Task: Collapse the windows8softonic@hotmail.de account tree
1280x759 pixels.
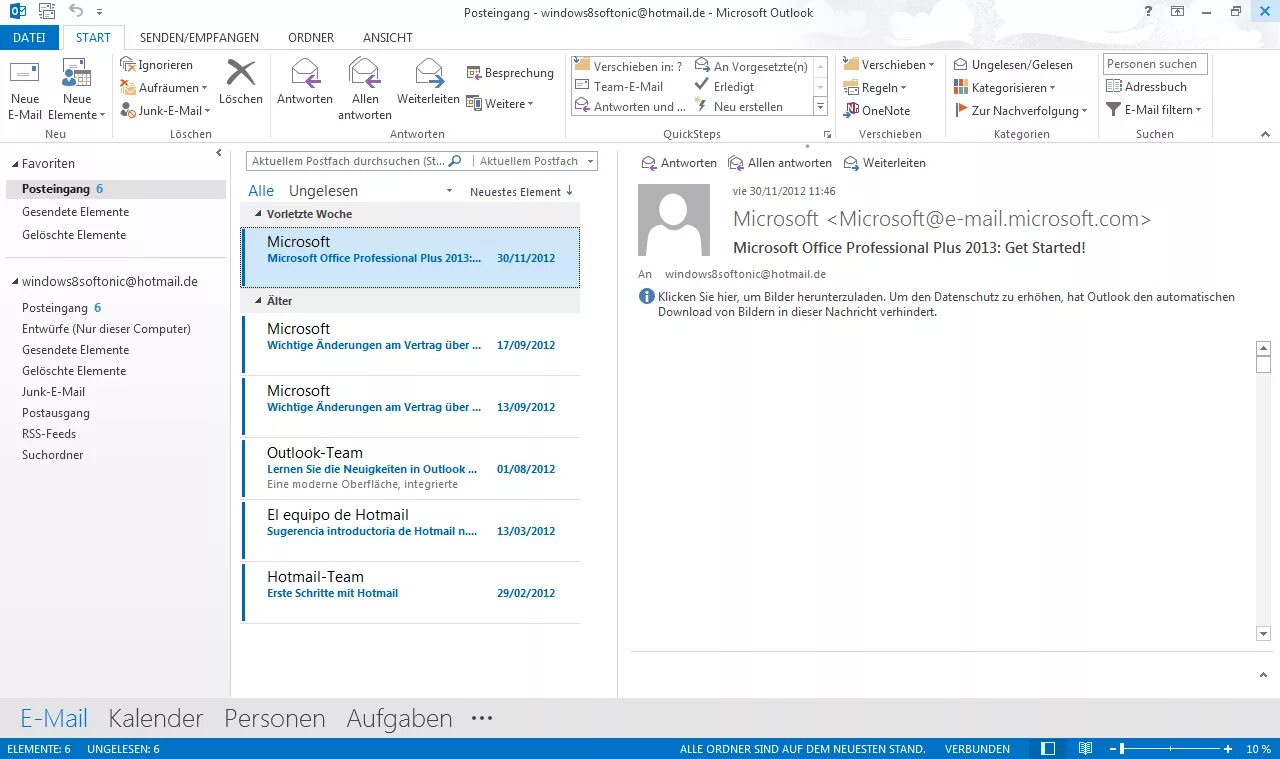Action: (13, 283)
